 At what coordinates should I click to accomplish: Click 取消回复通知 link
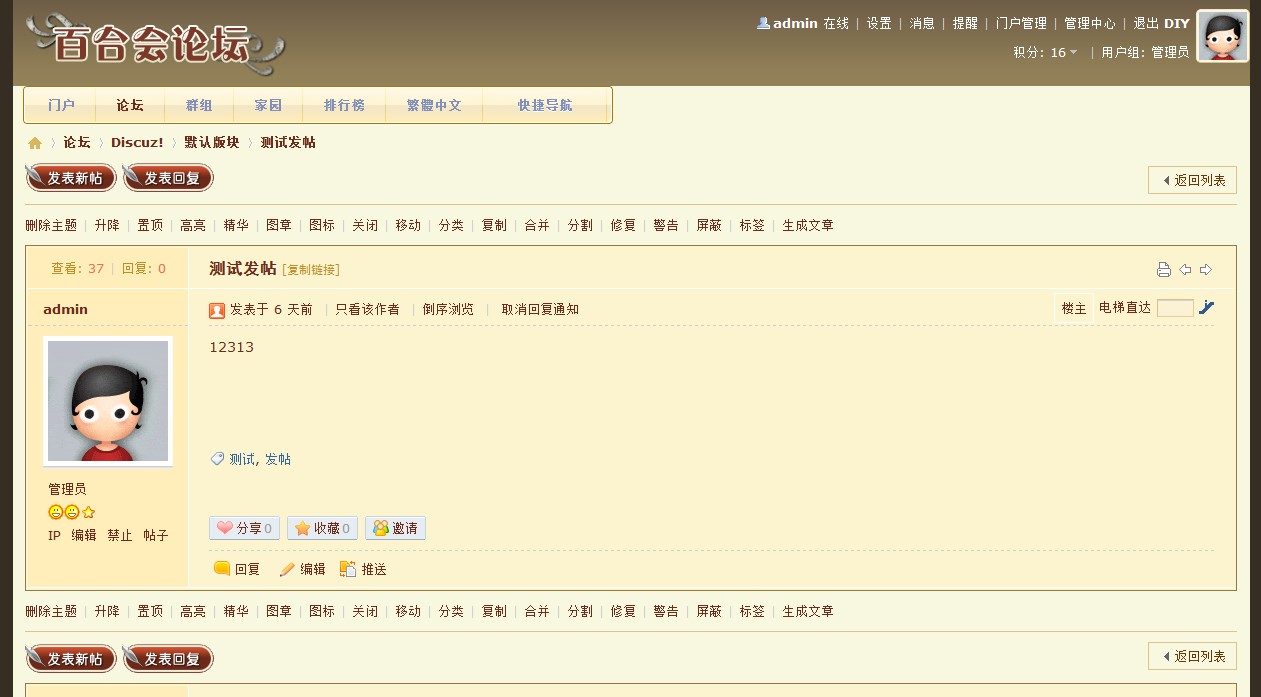(x=540, y=310)
